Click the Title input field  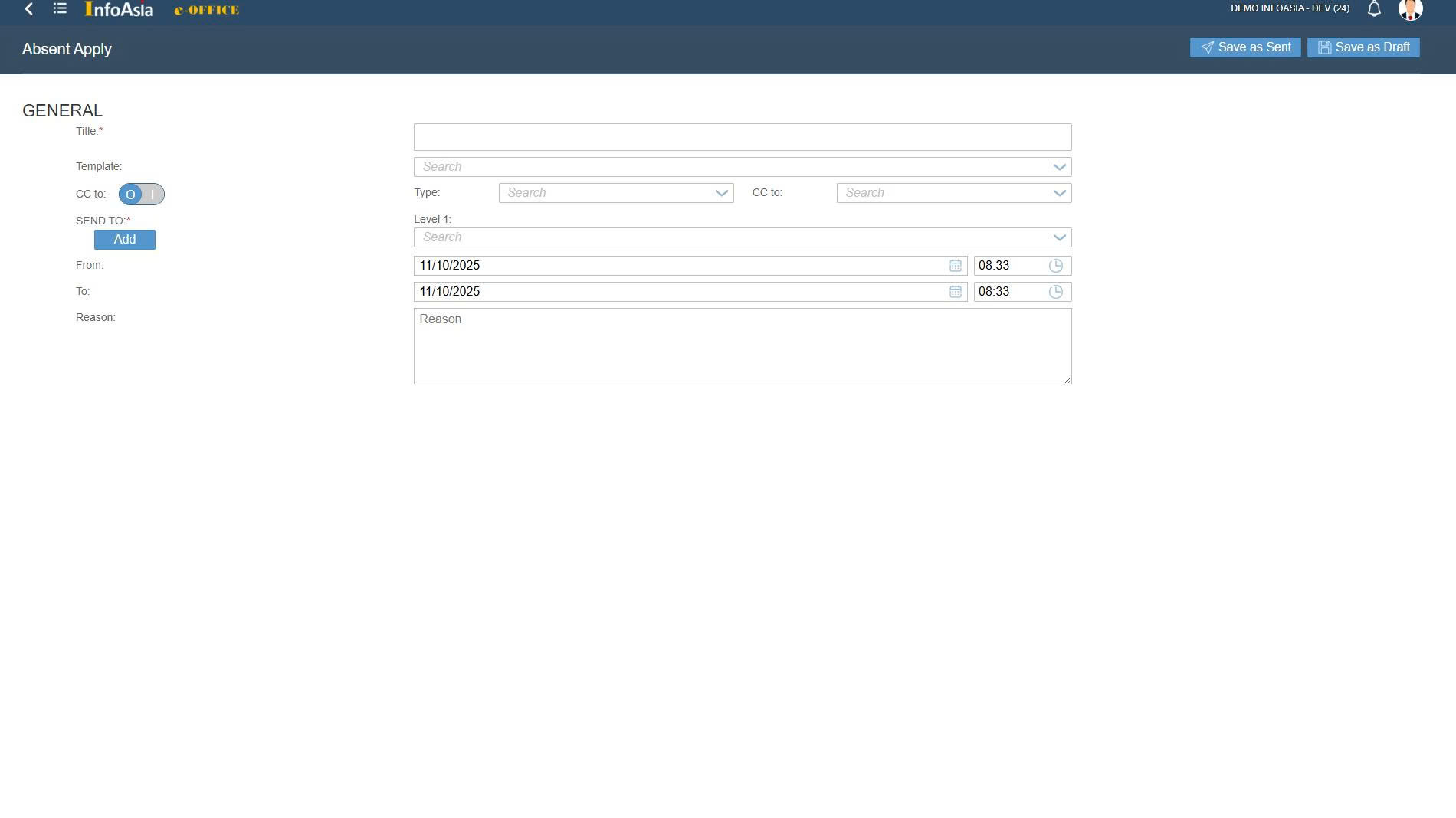click(x=742, y=137)
